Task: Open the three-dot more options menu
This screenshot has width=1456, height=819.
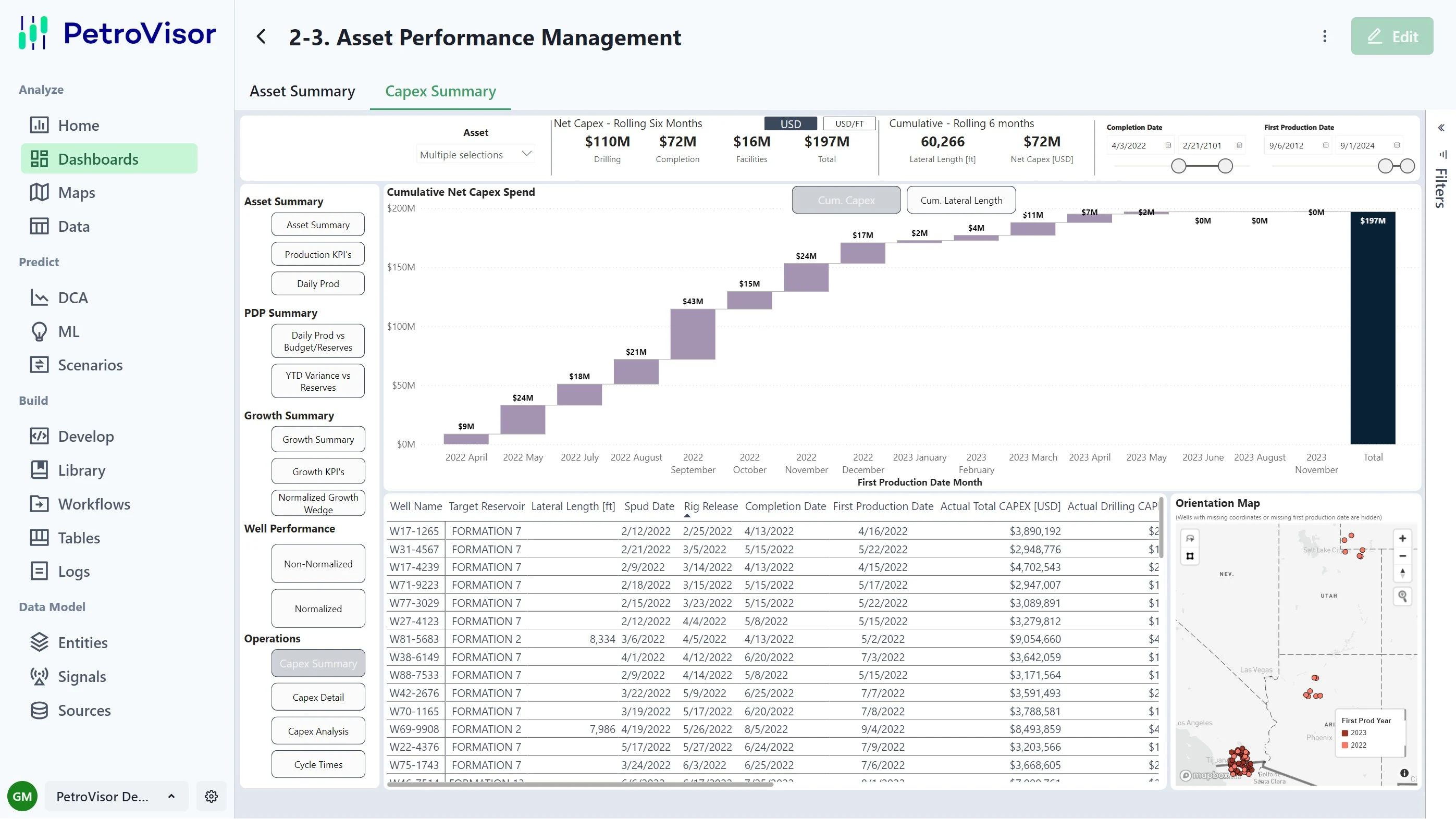Action: [1324, 37]
